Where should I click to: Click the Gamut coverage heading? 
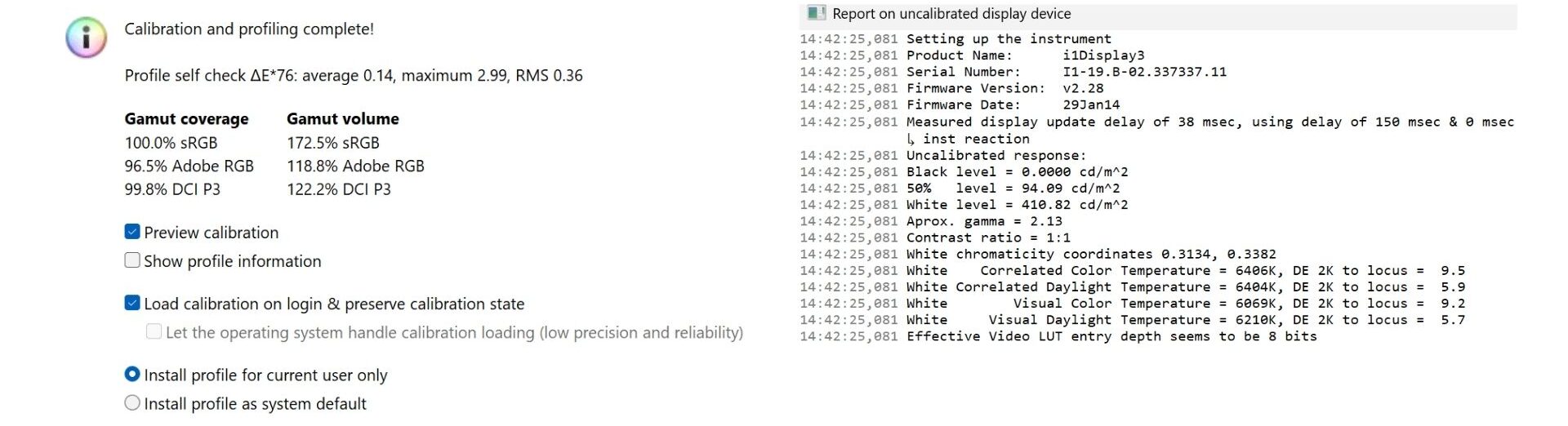click(x=186, y=119)
